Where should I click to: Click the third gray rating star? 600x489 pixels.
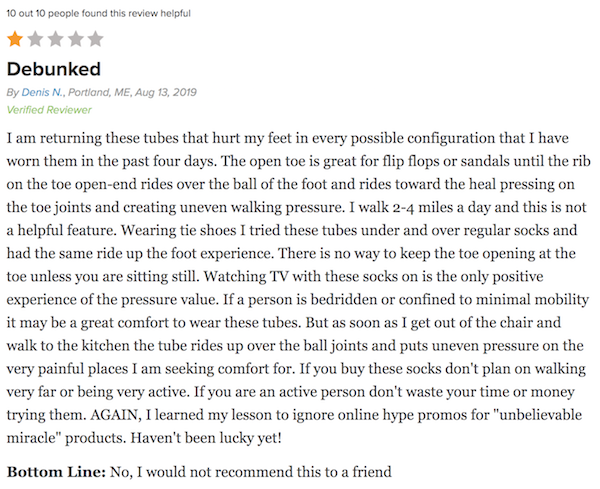coord(55,39)
